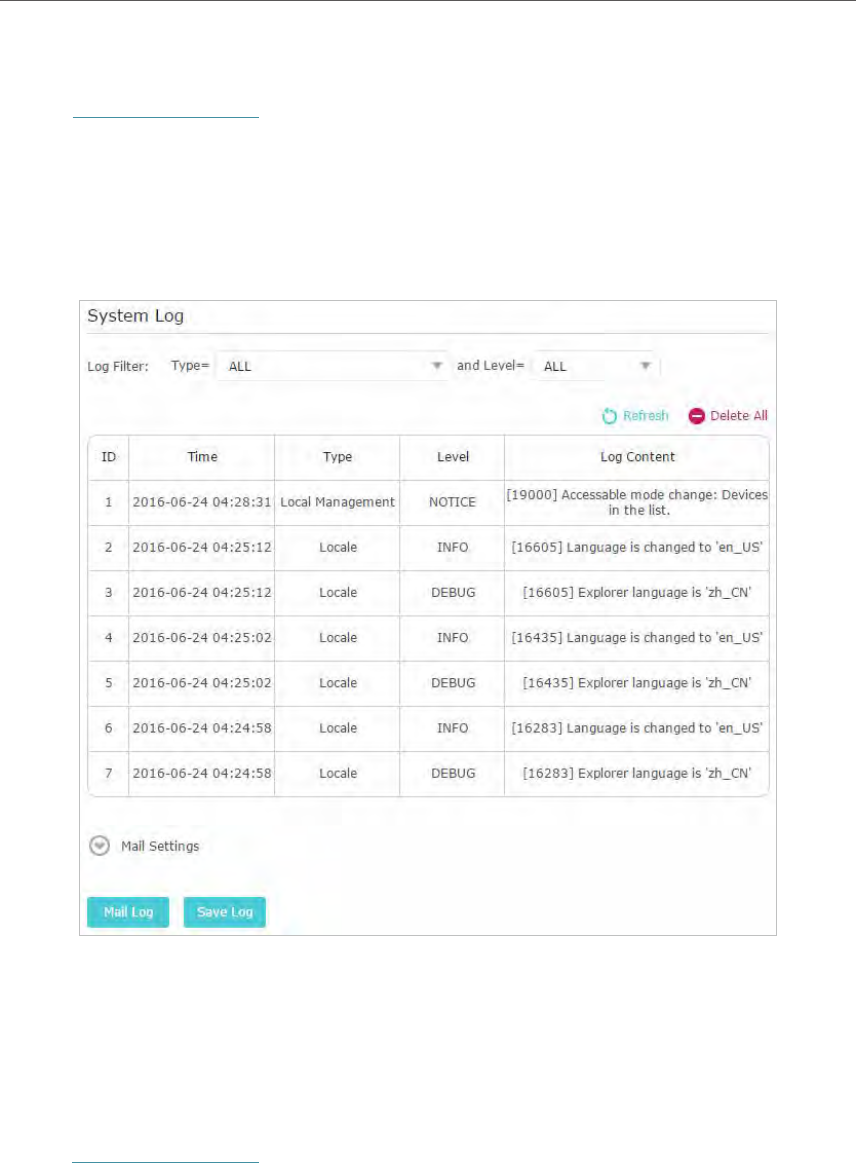Image resolution: width=856 pixels, height=1163 pixels.
Task: Click log entry [16435] Explorer language
Action: [x=637, y=683]
